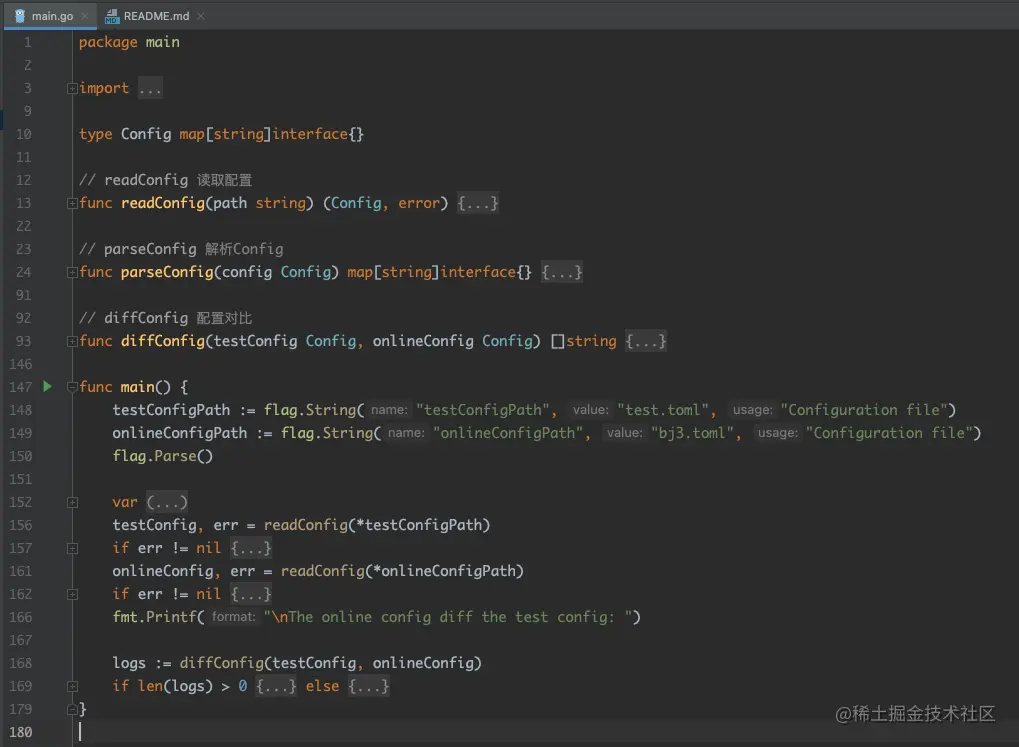Expand the fold marker on line 162
The height and width of the screenshot is (747, 1019).
tap(72, 594)
